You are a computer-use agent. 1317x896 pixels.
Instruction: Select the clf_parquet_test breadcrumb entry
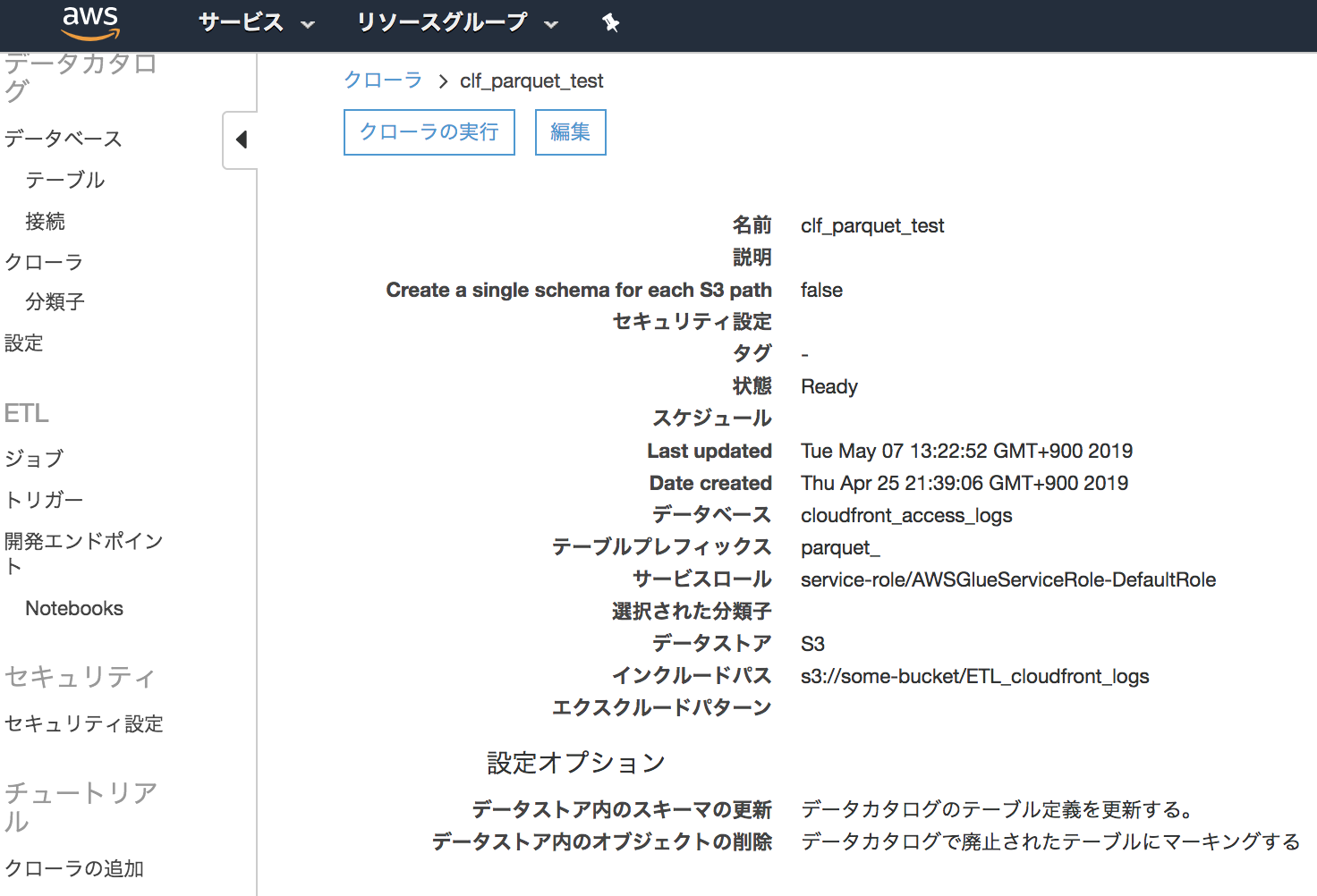pyautogui.click(x=531, y=80)
